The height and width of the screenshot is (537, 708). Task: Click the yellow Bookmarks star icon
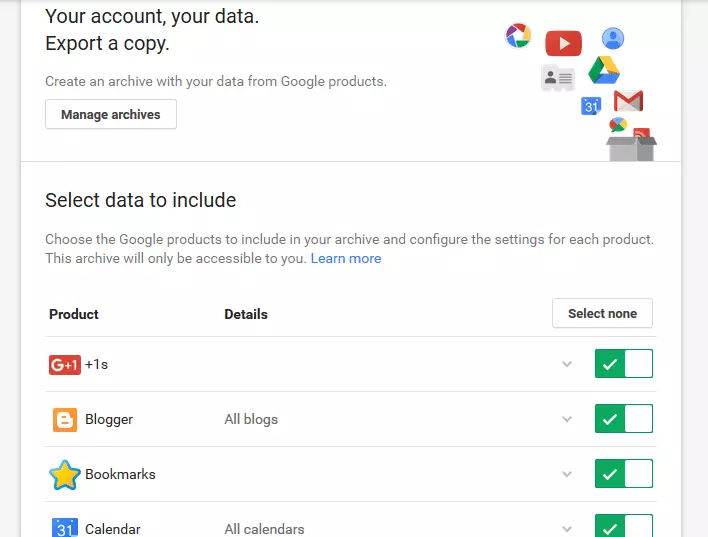pos(65,475)
